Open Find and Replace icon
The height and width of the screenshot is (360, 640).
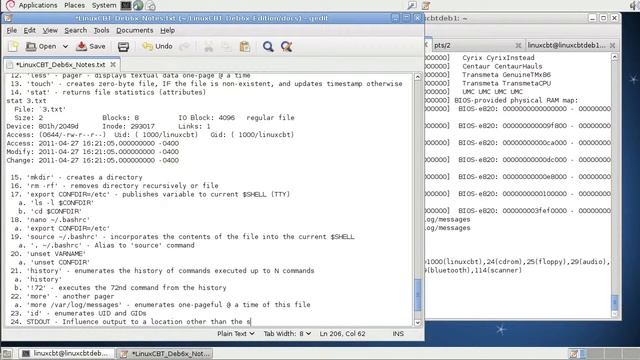coord(286,47)
